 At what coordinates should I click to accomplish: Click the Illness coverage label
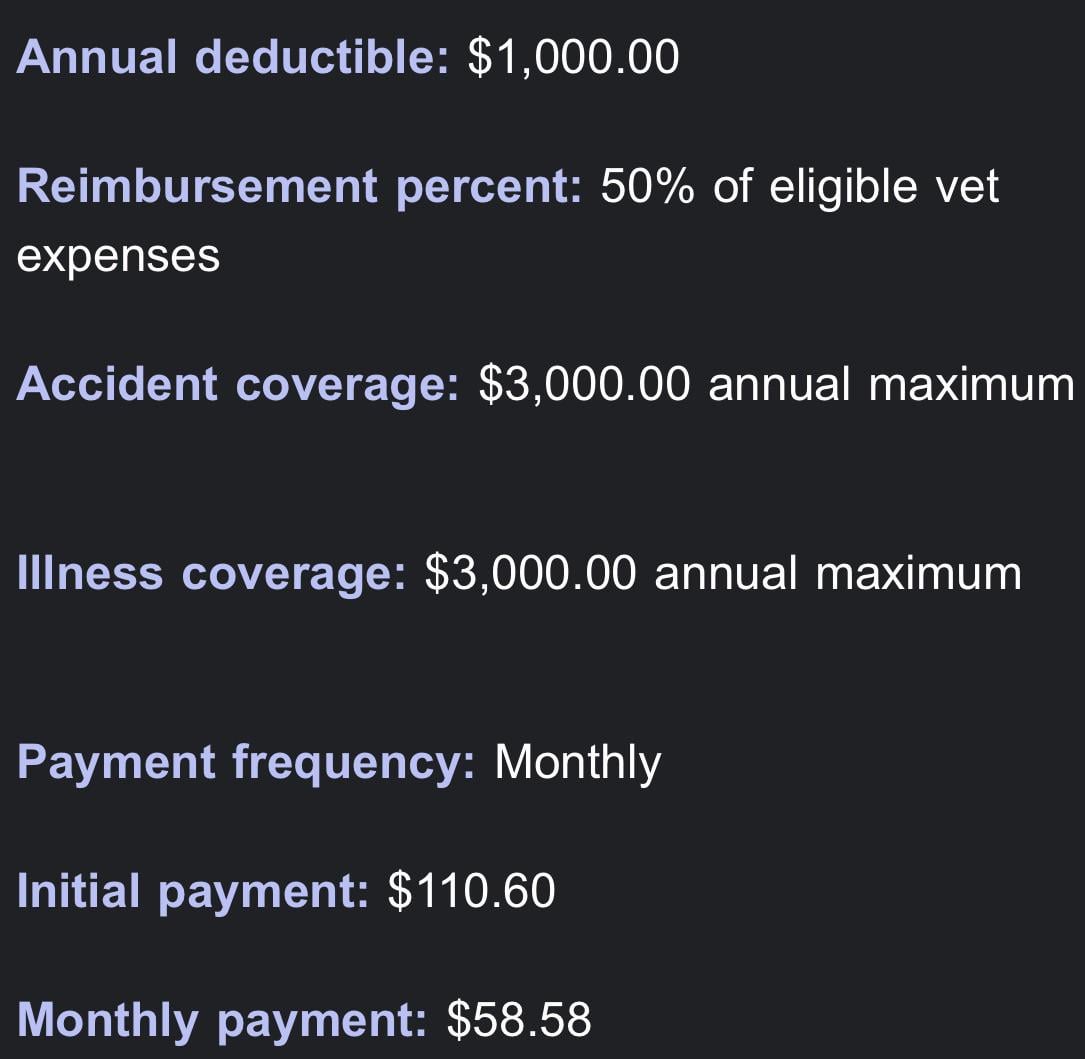pos(211,574)
